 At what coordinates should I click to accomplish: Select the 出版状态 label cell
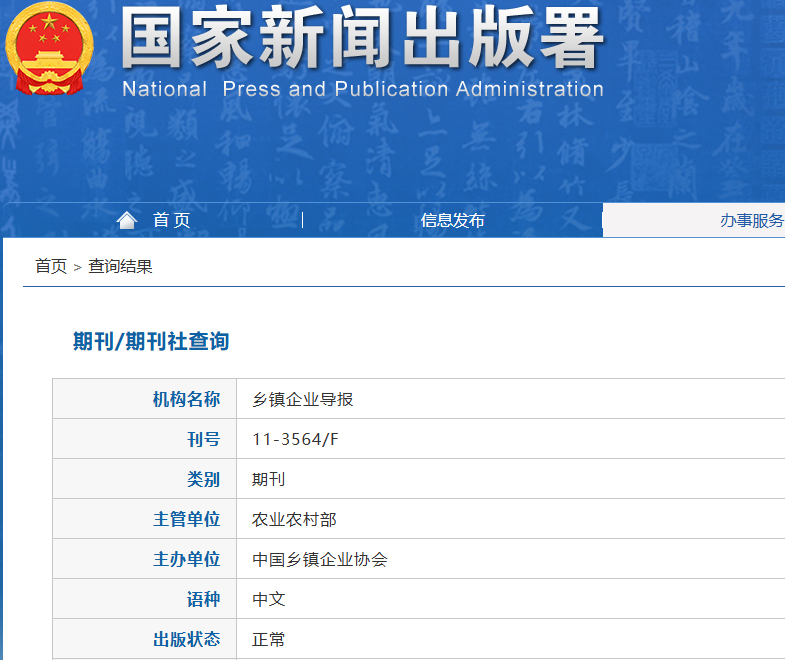point(145,639)
